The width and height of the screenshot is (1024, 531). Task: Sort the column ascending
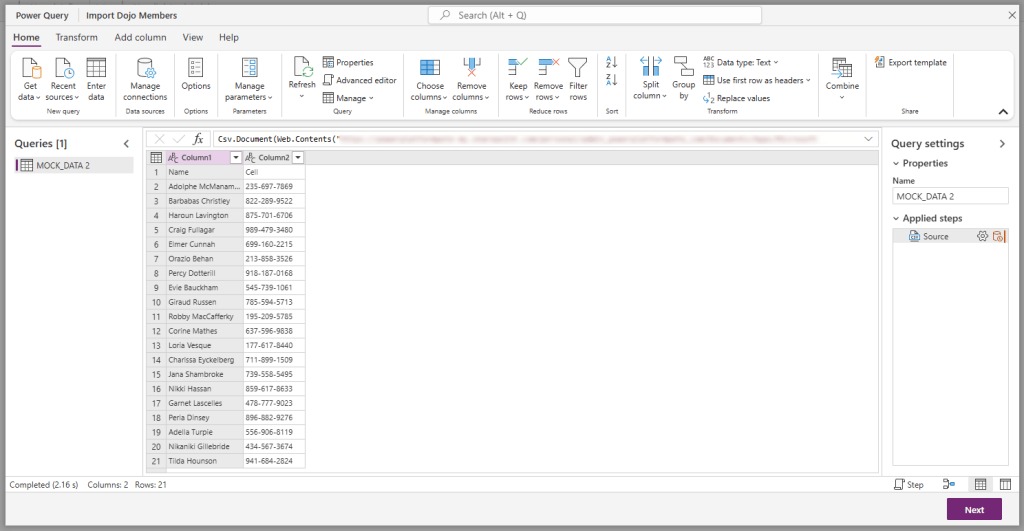pos(612,63)
